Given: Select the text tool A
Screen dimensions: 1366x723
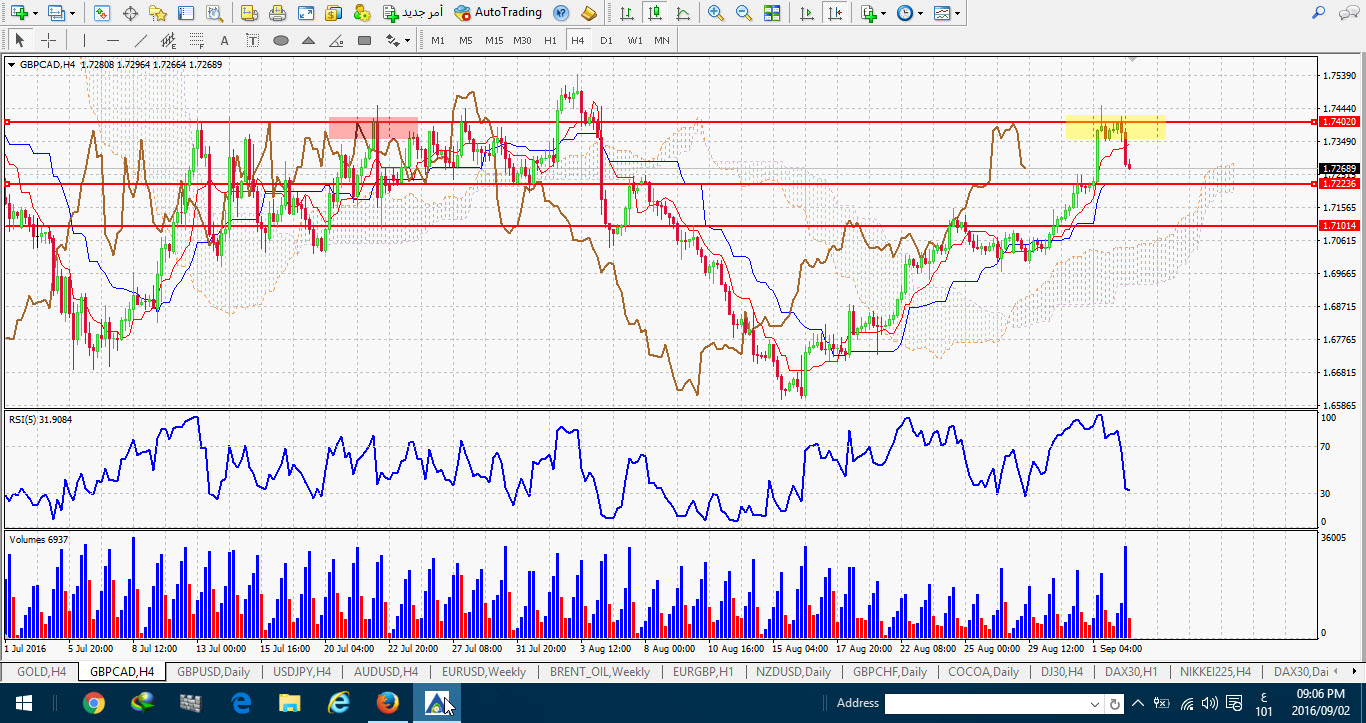Looking at the screenshot, I should coord(224,40).
